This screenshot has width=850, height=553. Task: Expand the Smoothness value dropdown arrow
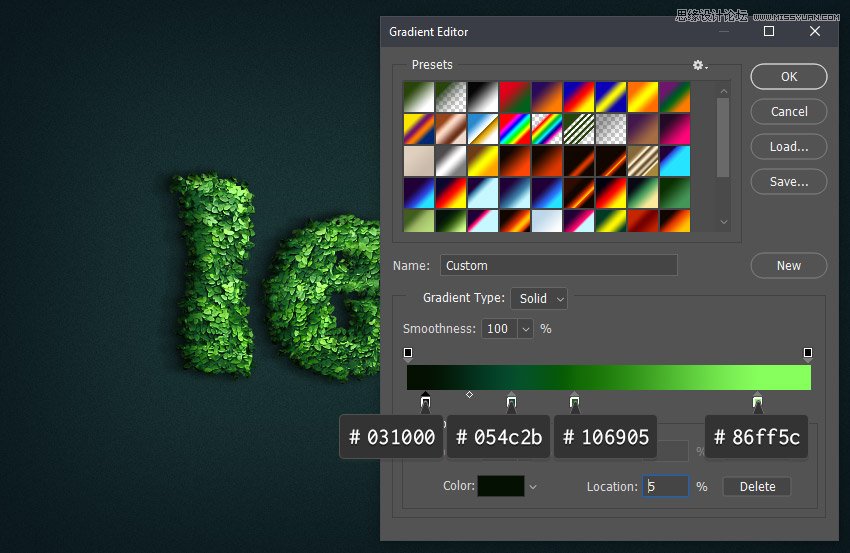(x=525, y=329)
